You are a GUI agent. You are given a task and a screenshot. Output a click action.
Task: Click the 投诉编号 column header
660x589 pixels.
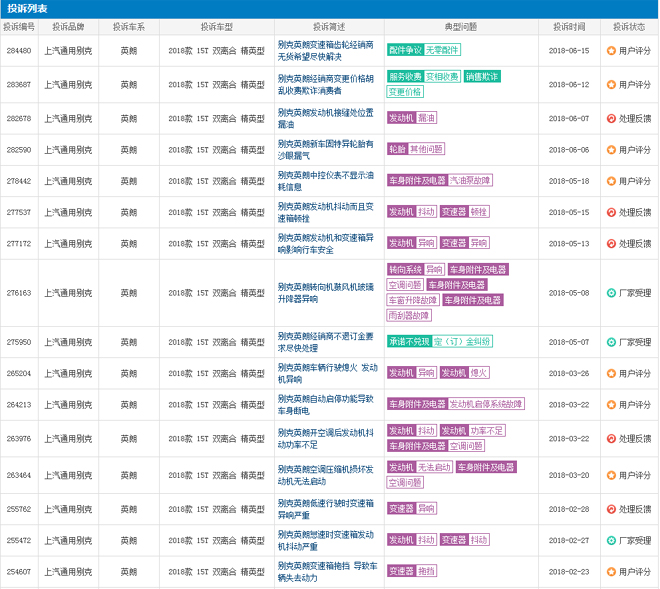click(x=19, y=27)
